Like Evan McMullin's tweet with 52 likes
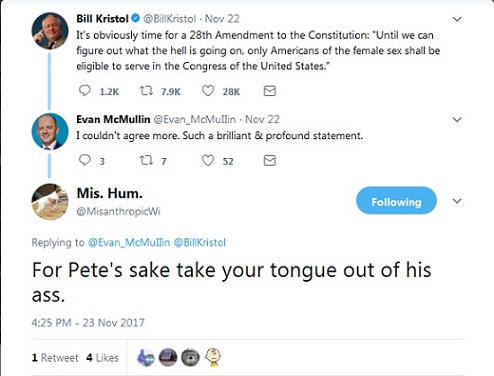 coord(208,160)
